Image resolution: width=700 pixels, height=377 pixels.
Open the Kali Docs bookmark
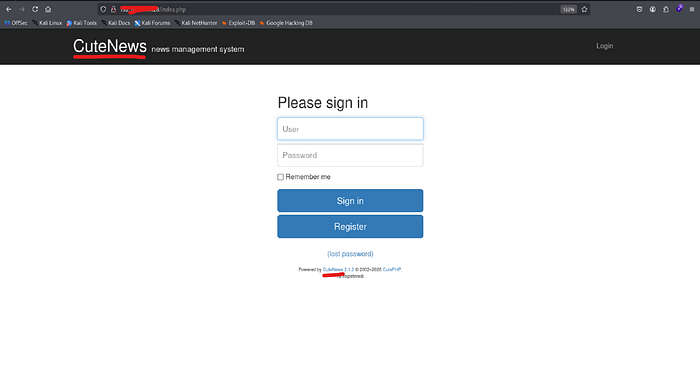click(116, 23)
